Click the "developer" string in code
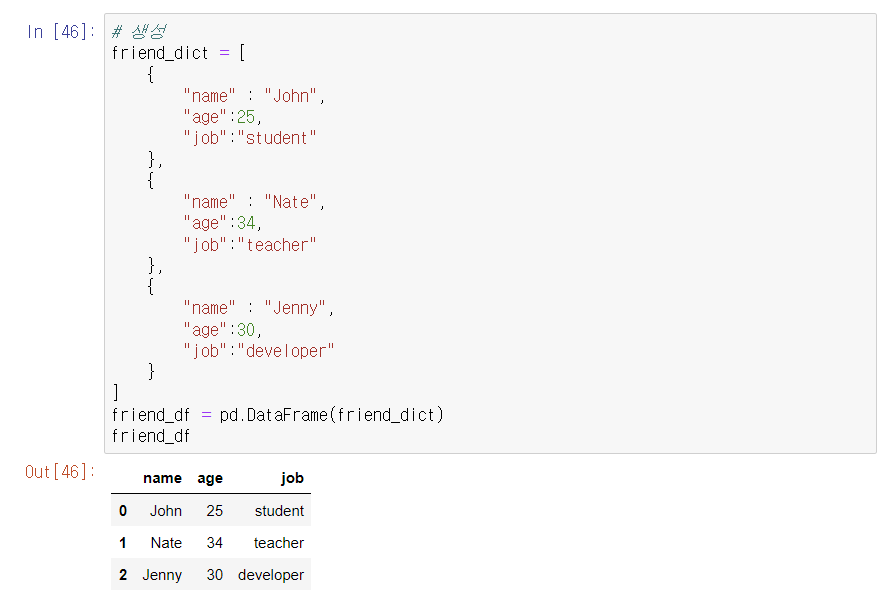Screen dimensions: 887x602 click(x=286, y=351)
